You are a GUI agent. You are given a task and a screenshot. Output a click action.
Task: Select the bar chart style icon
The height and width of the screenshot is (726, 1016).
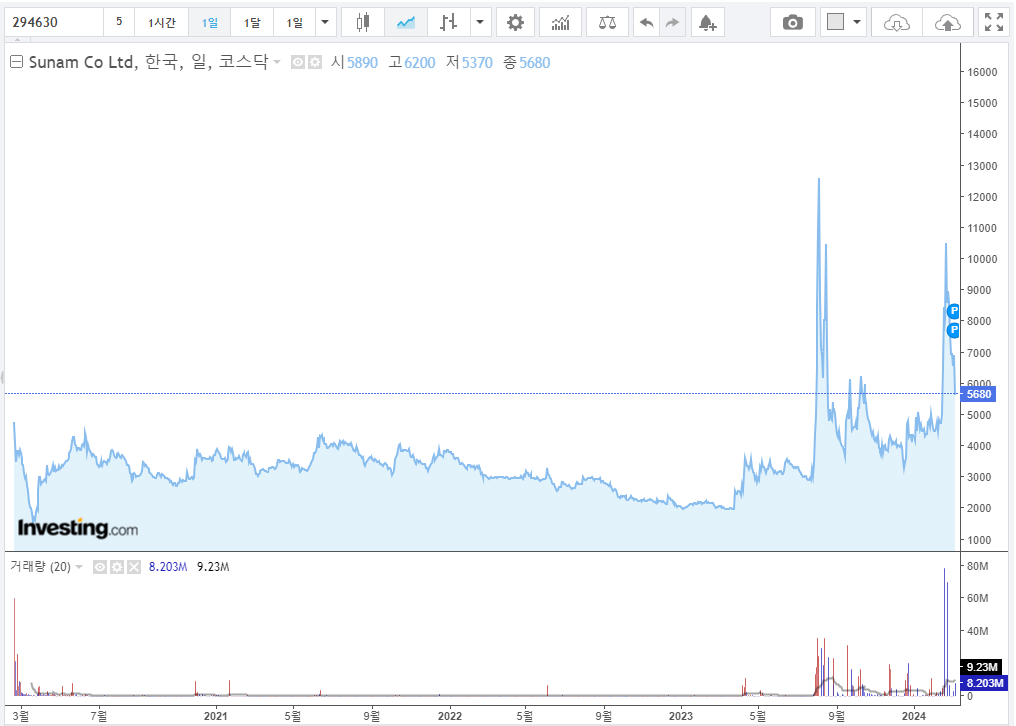[x=448, y=23]
